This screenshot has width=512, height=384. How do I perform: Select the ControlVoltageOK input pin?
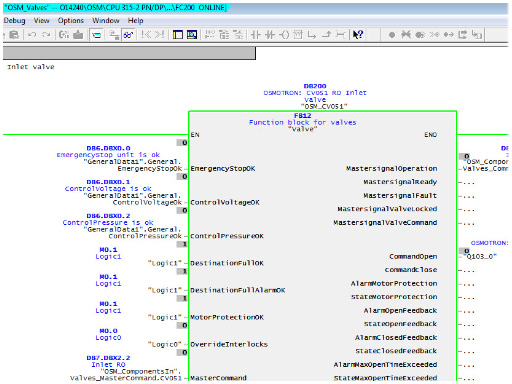(x=225, y=202)
